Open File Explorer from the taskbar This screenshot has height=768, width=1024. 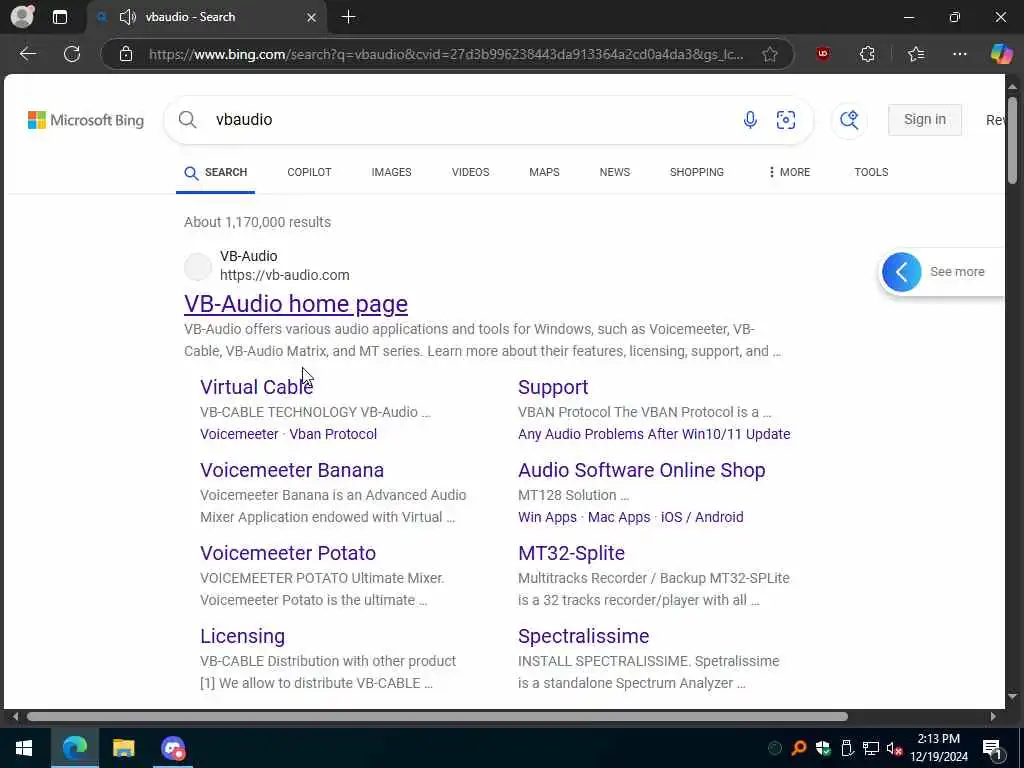click(x=123, y=748)
